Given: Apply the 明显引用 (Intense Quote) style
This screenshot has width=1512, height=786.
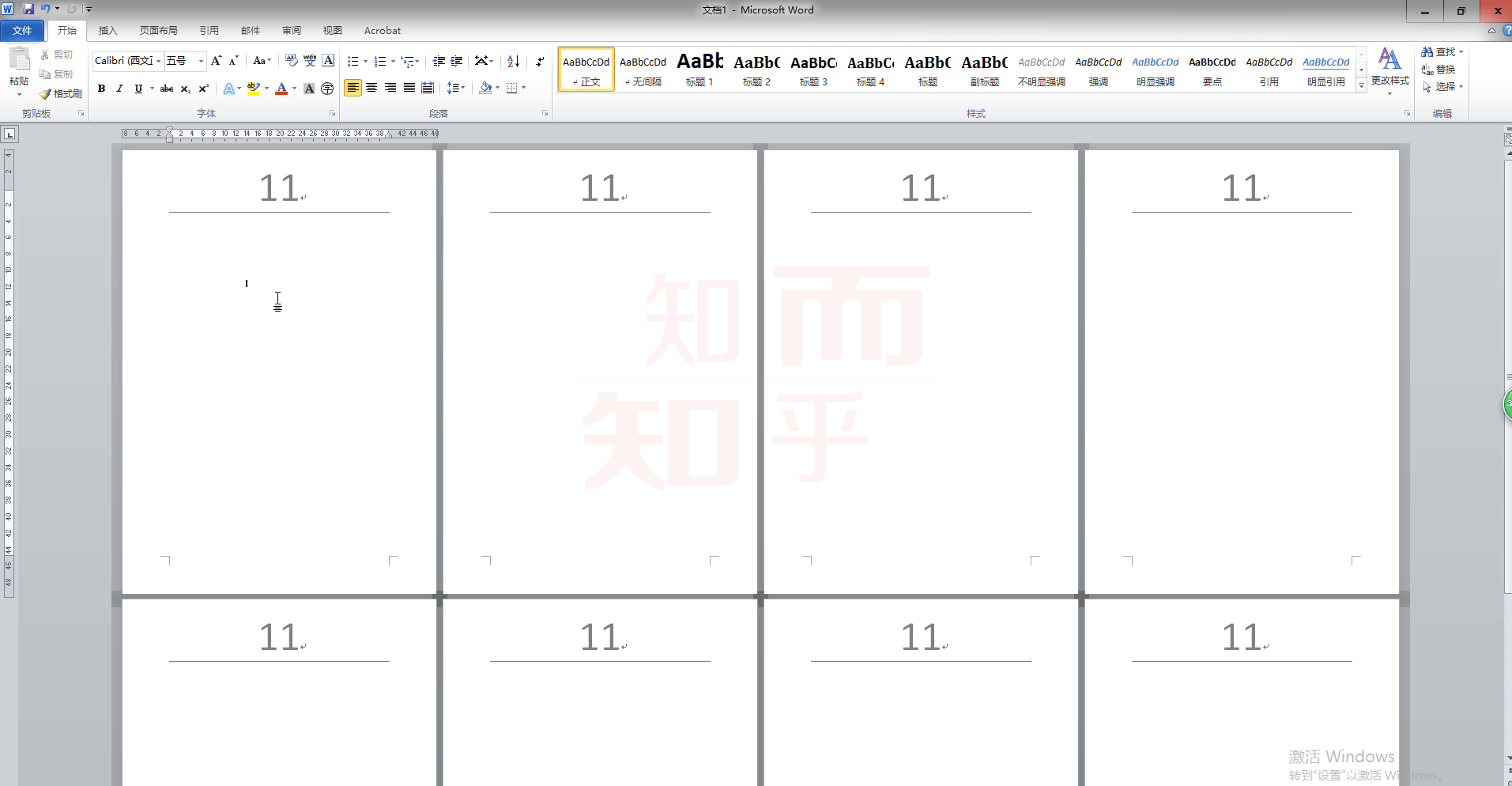Looking at the screenshot, I should click(1325, 70).
